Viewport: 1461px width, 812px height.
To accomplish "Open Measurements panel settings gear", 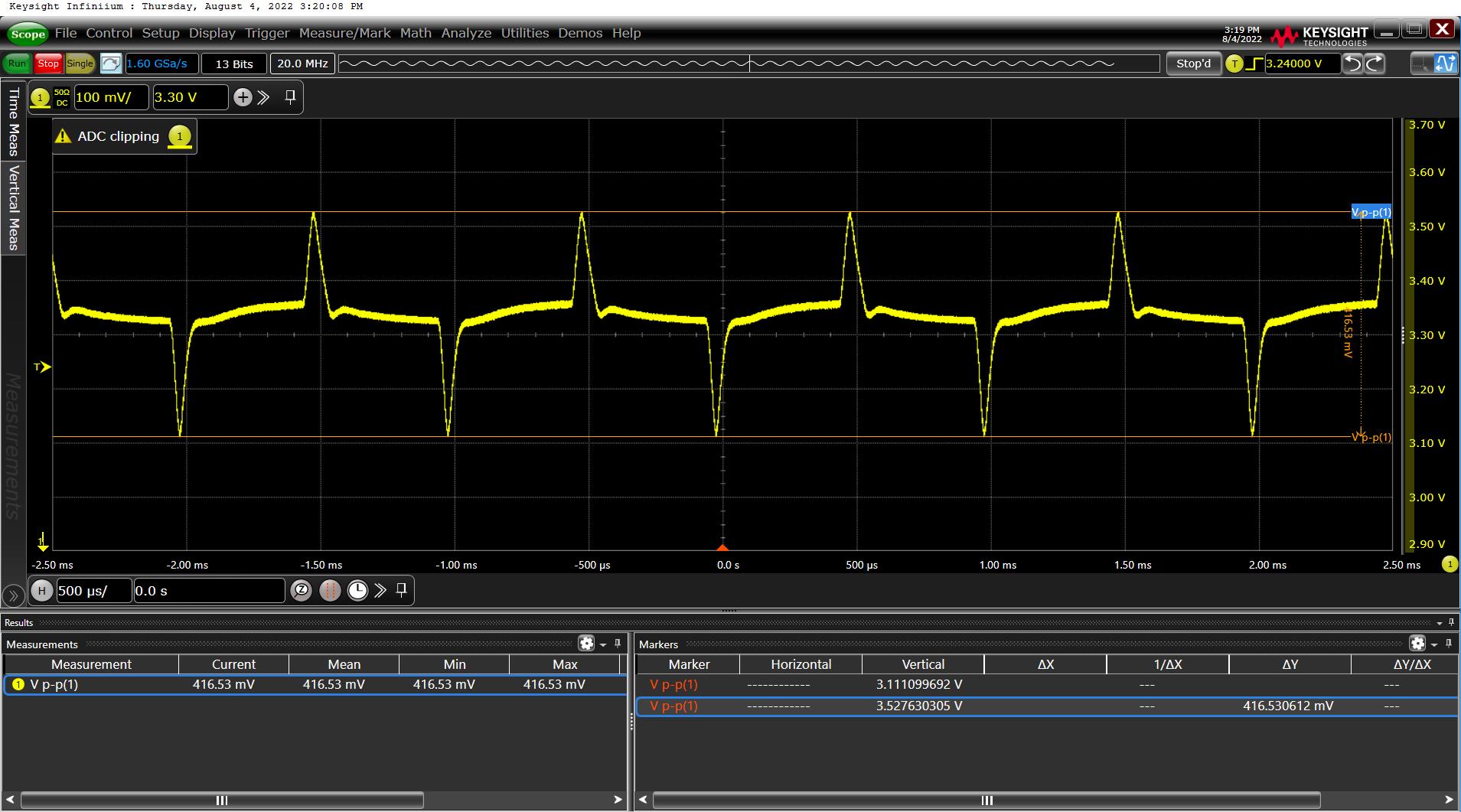I will (x=586, y=644).
